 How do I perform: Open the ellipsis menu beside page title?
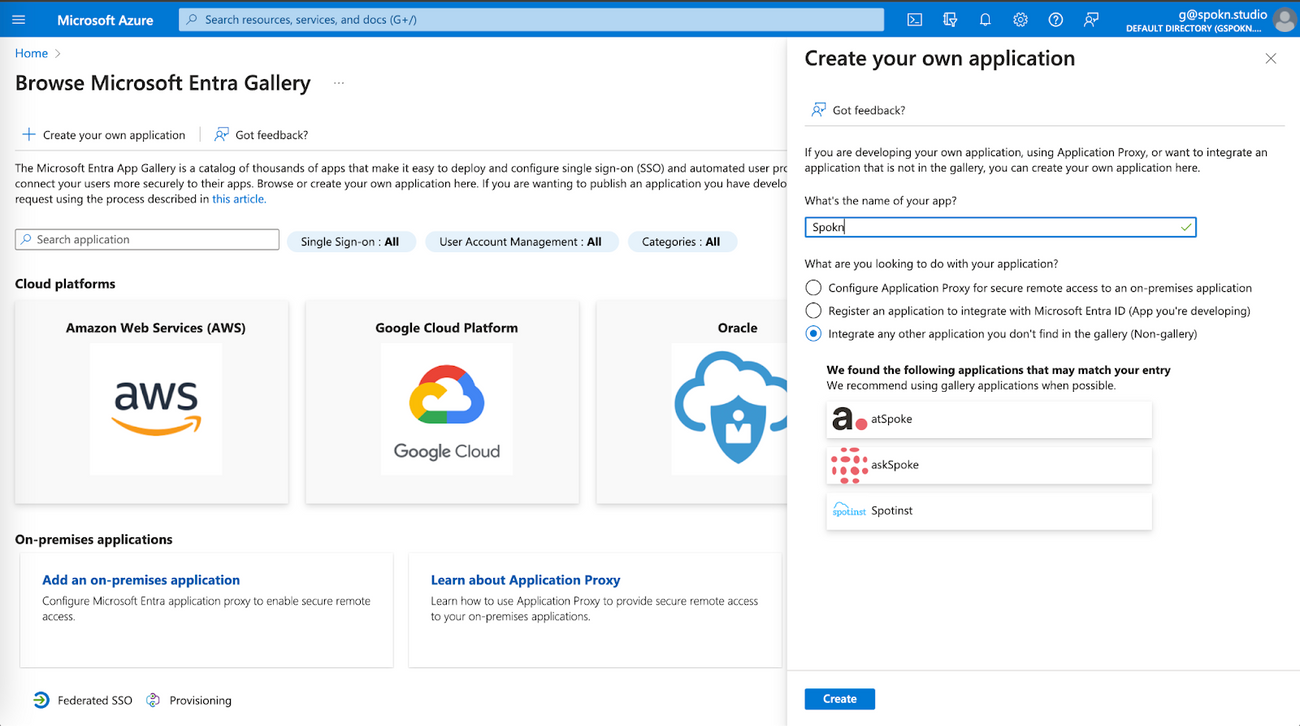pyautogui.click(x=339, y=83)
